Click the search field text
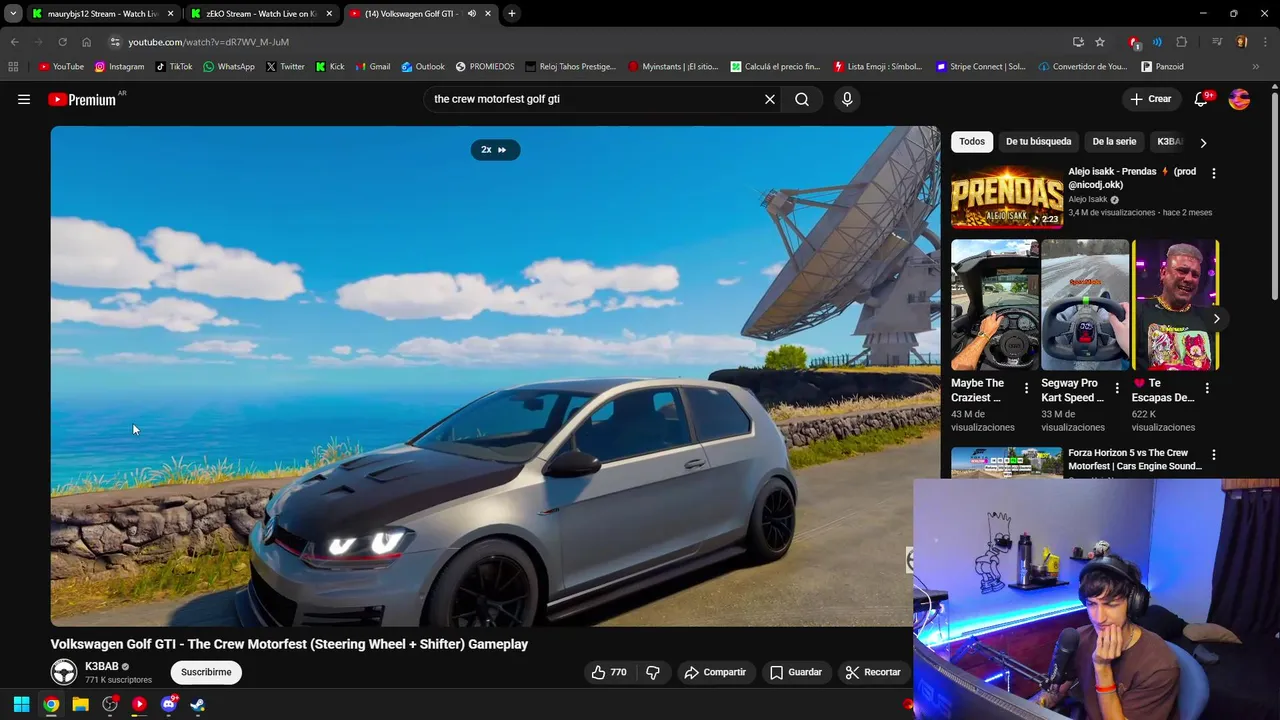1280x720 pixels. click(x=497, y=99)
